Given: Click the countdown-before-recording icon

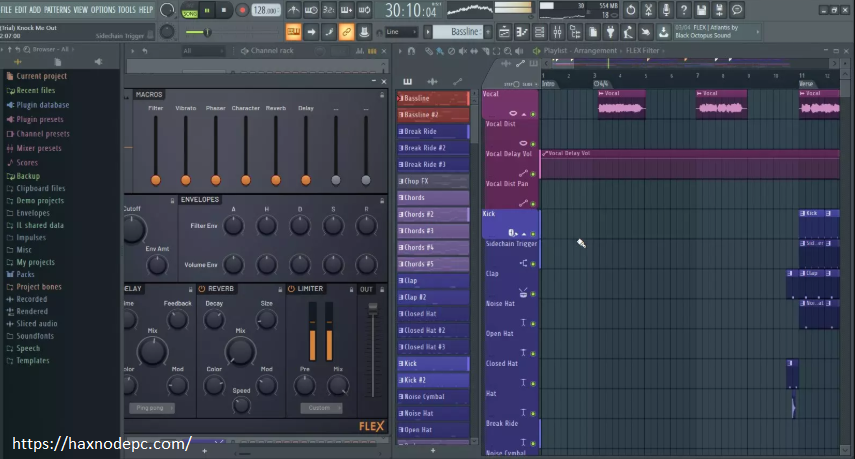Looking at the screenshot, I should [329, 10].
